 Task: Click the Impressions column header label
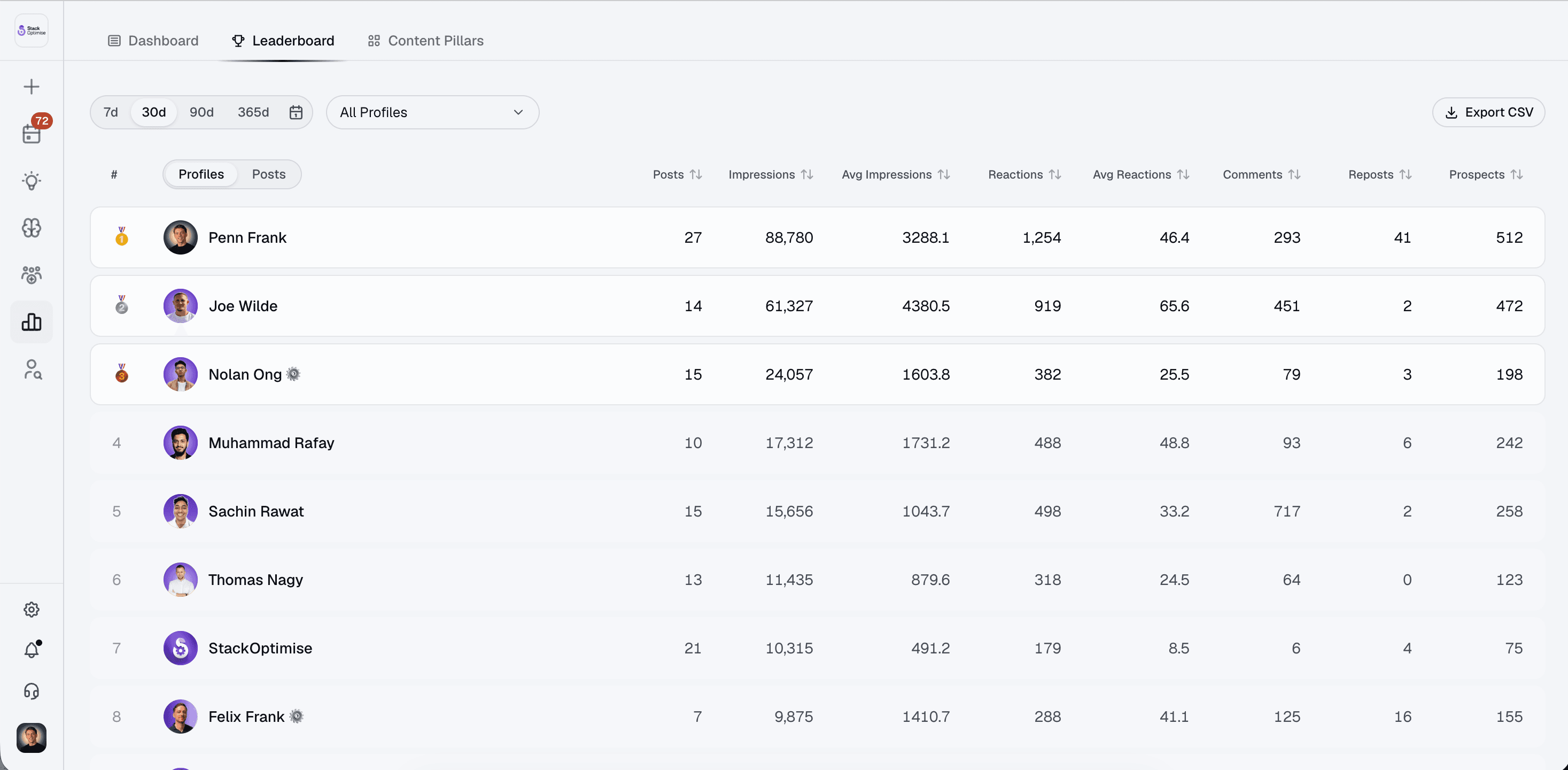762,175
